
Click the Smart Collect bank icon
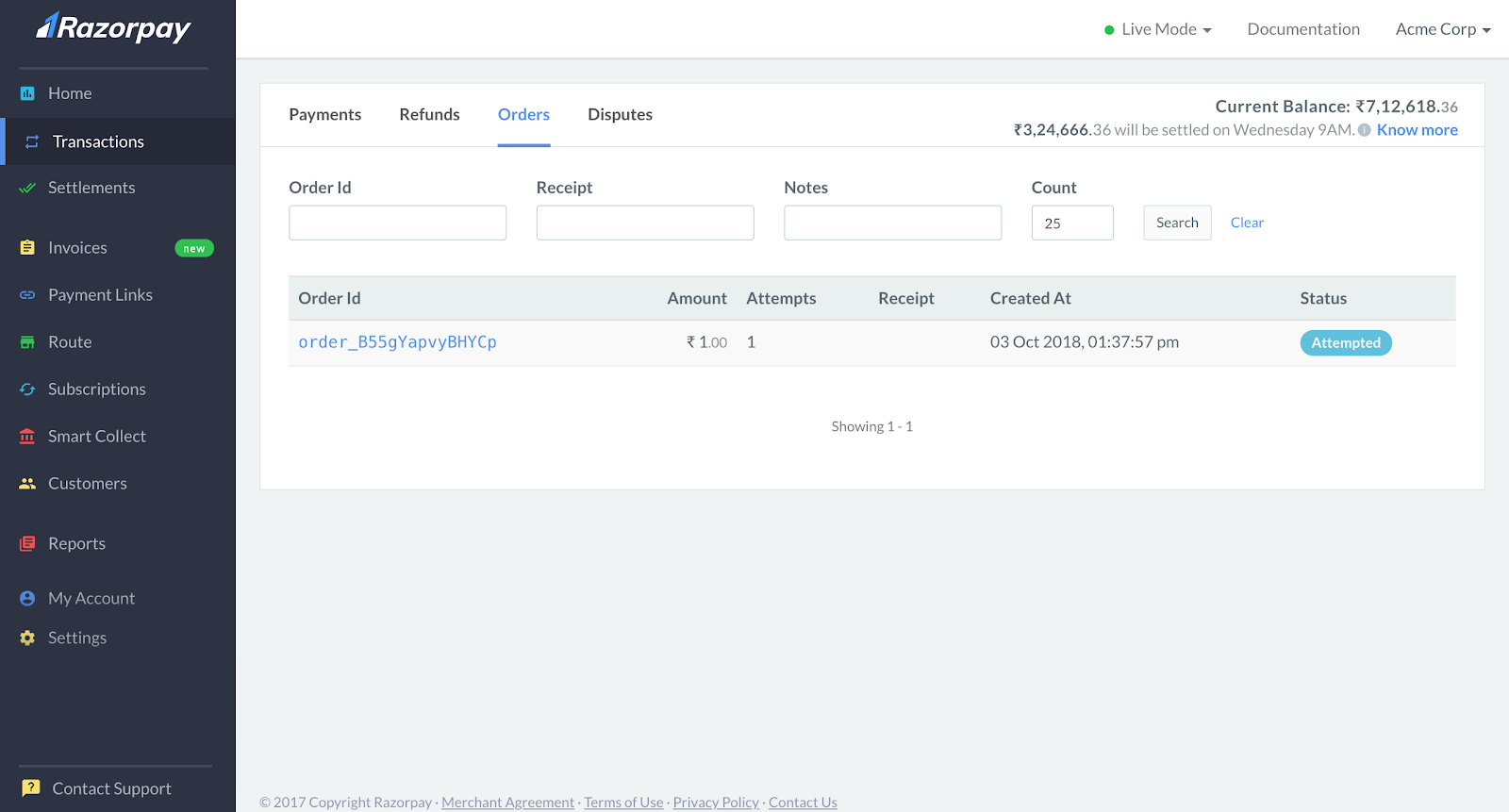point(27,437)
